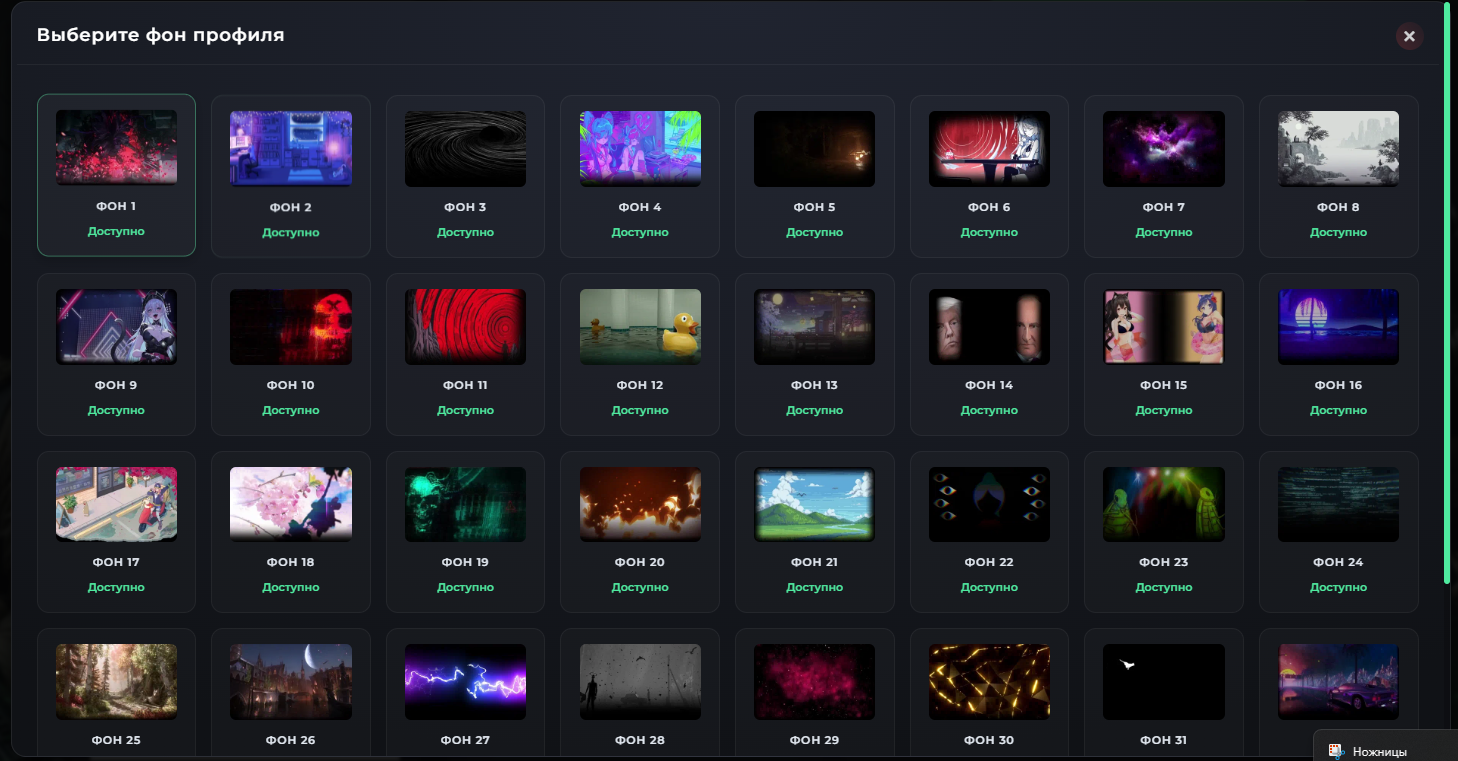The width and height of the screenshot is (1458, 761).
Task: Click the "Доступно" status under ФОН 1
Action: point(116,231)
